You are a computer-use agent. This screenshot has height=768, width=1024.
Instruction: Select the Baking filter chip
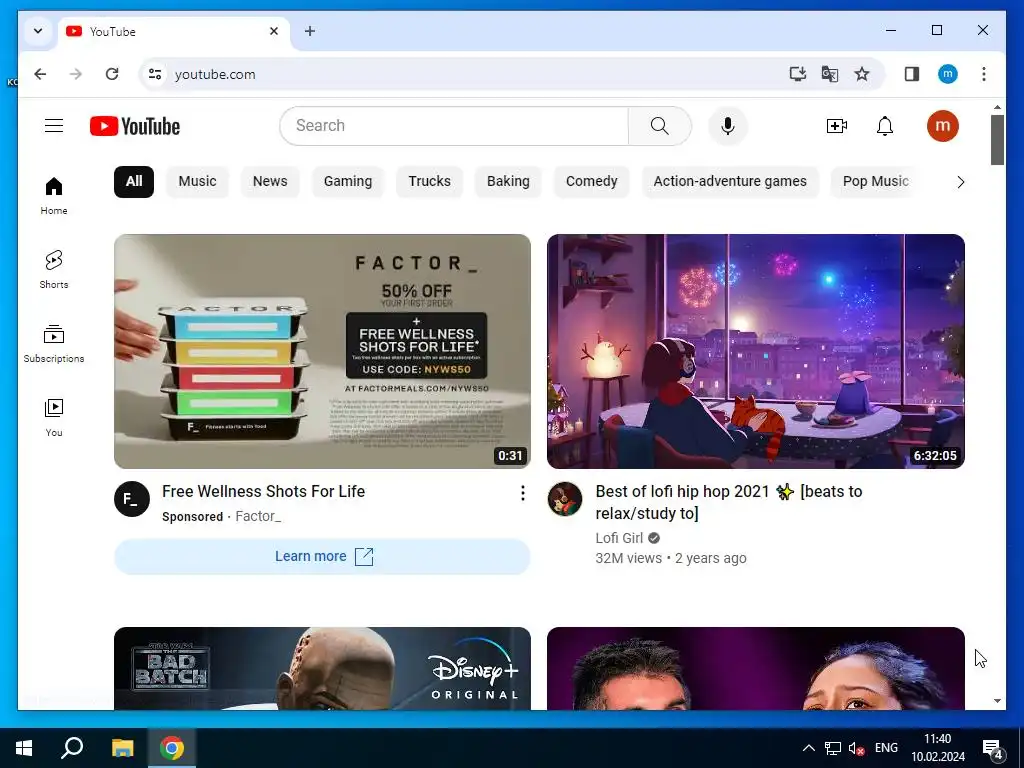pyautogui.click(x=508, y=182)
